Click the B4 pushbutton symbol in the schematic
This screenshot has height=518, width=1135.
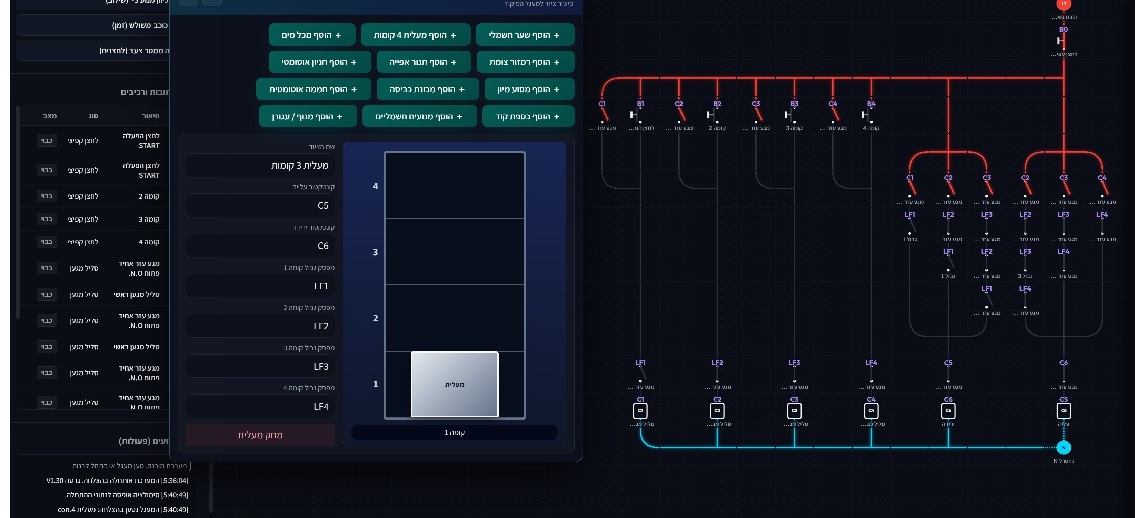(867, 114)
